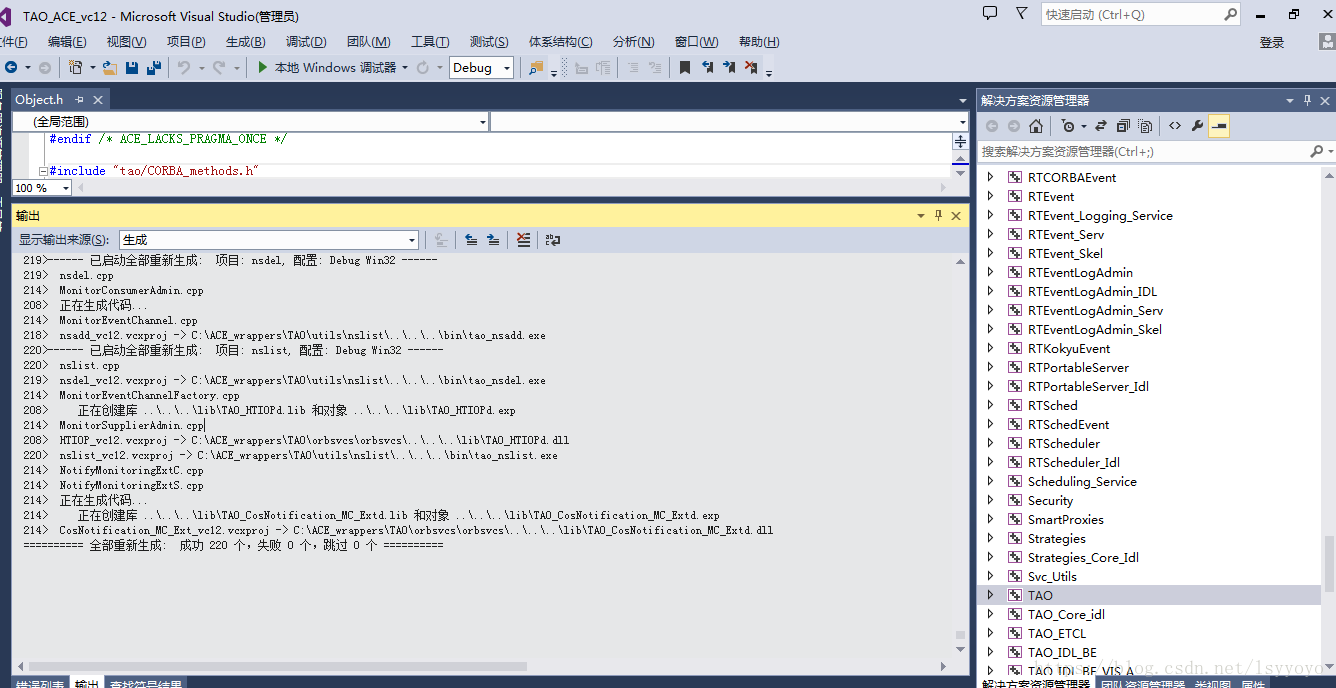Toggle Show All Files in solution explorer
Viewport: 1336px width, 688px height.
point(1145,126)
